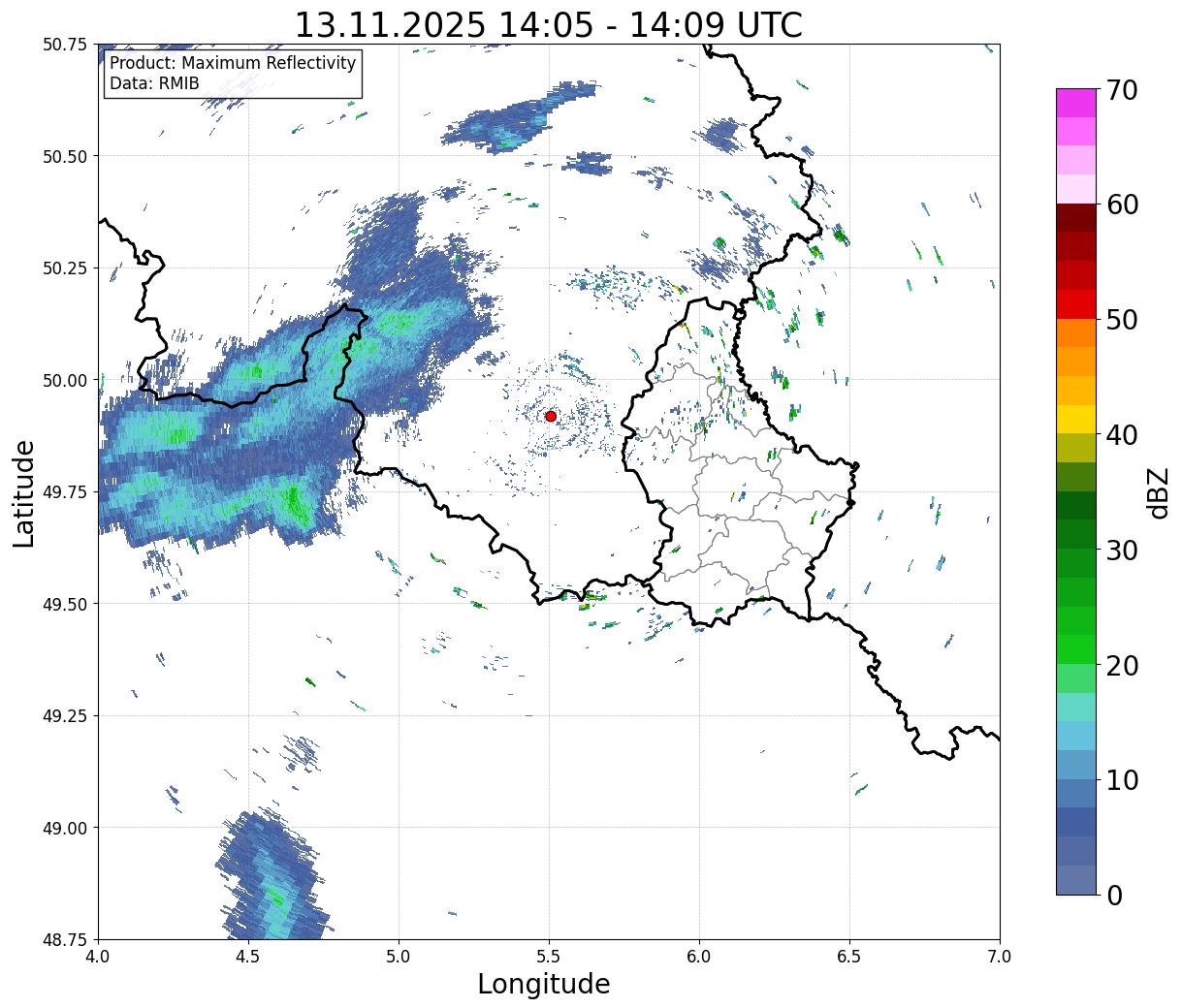
Task: Click the "Latitude" axis label
Action: pyautogui.click(x=25, y=493)
